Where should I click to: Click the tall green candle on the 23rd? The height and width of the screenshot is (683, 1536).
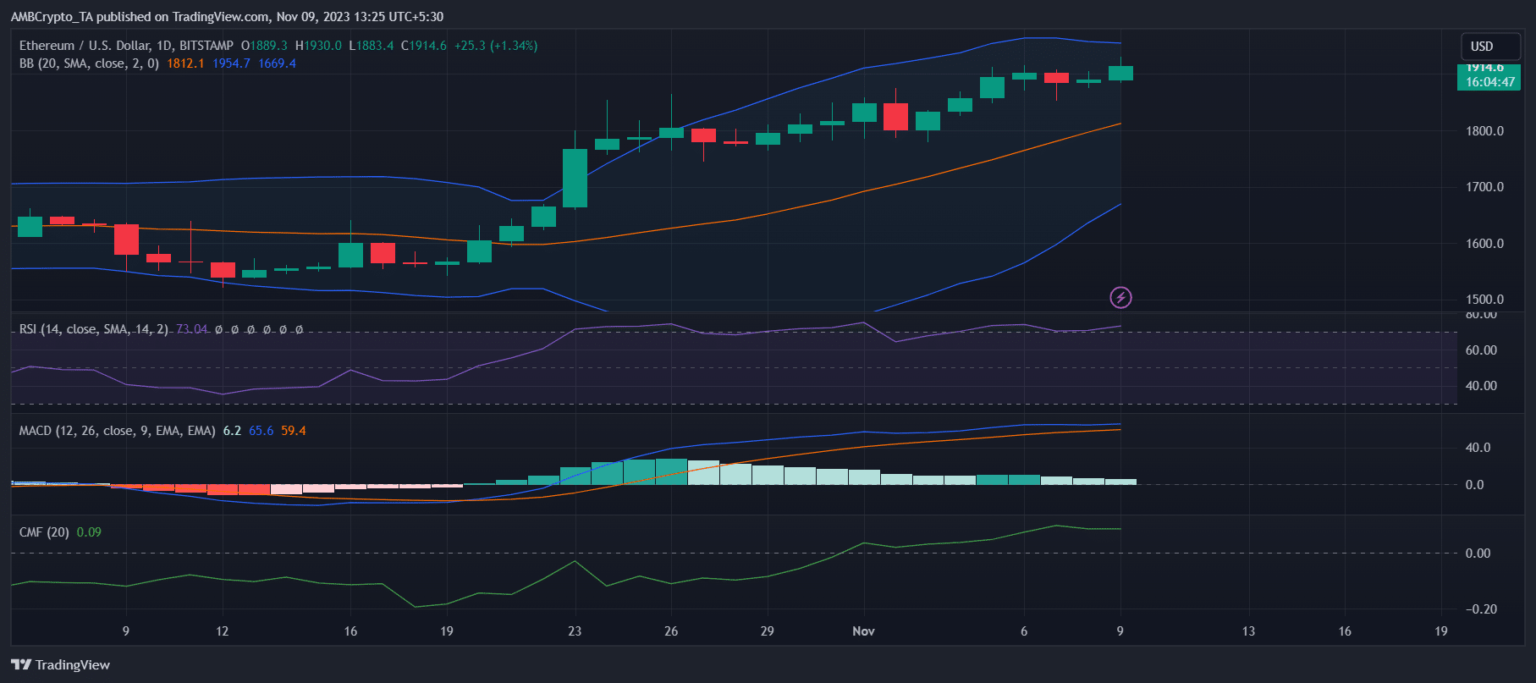coord(575,178)
